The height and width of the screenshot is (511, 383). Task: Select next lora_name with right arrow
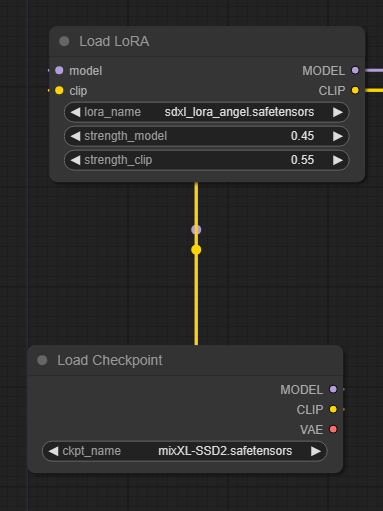(338, 112)
